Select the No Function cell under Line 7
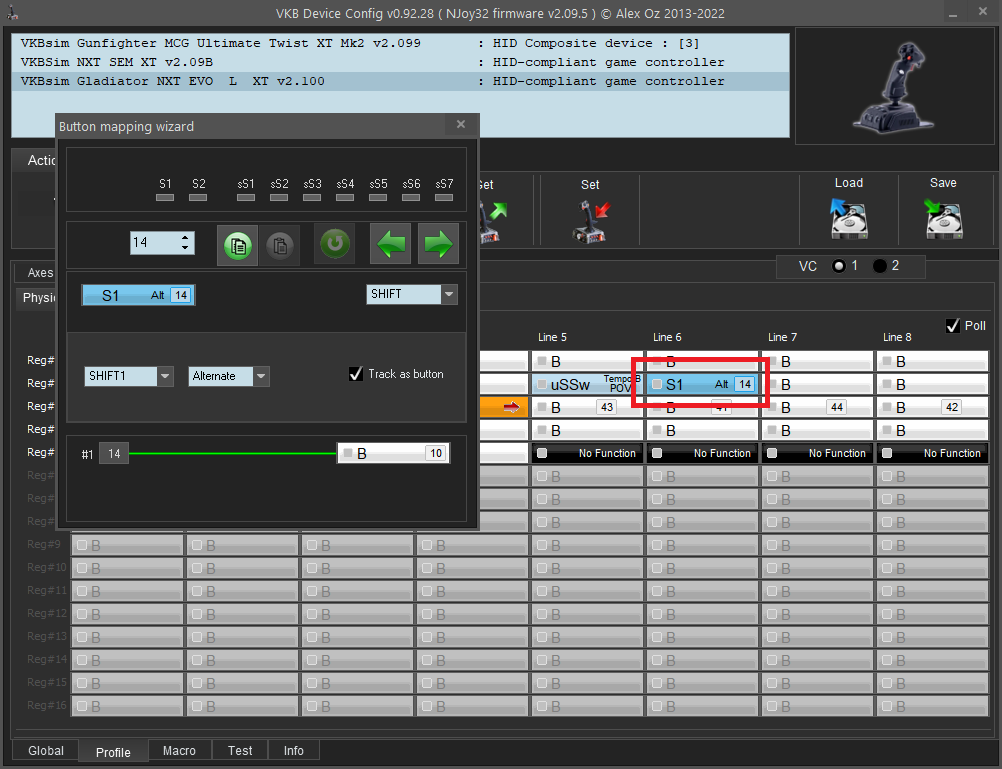The height and width of the screenshot is (769, 1002). click(817, 453)
